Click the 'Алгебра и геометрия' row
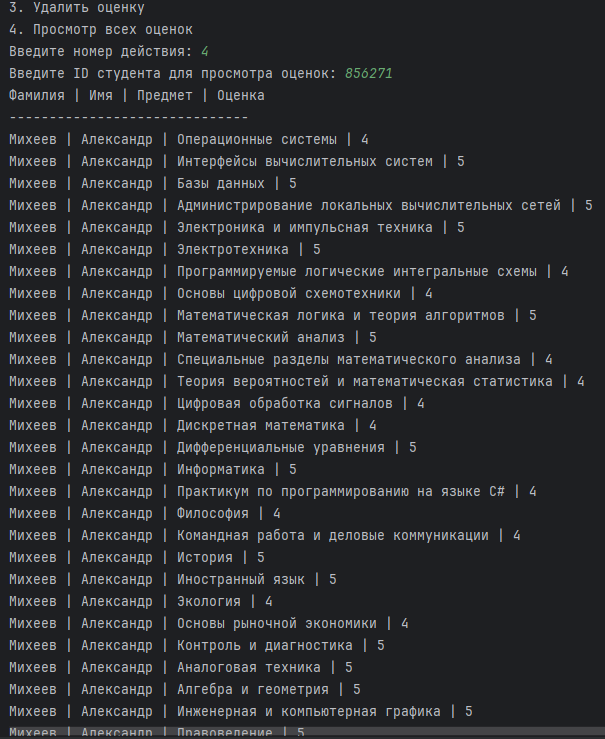Viewport: 605px width, 739px height. pos(185,690)
